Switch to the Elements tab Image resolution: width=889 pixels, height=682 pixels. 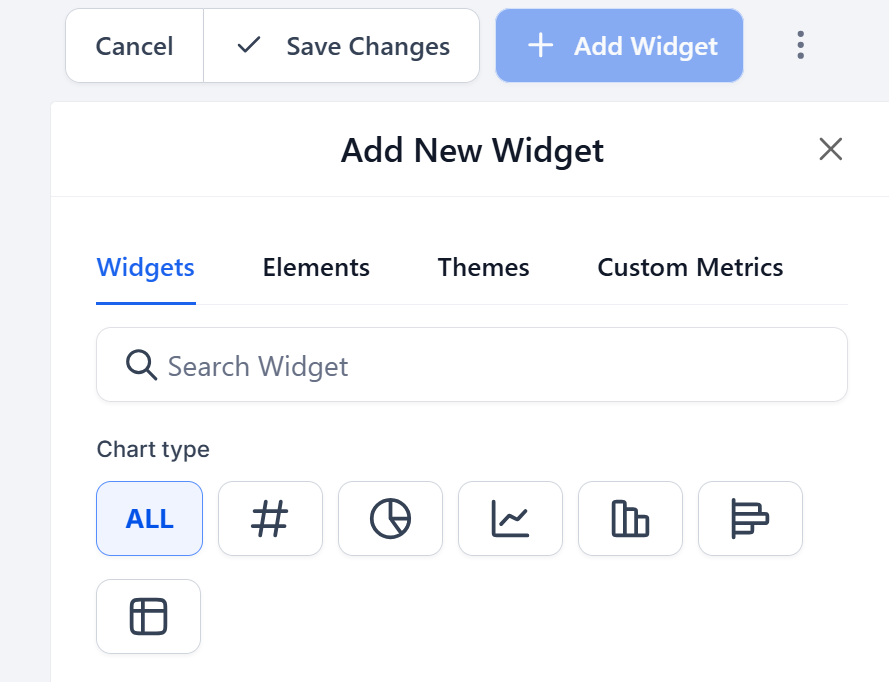point(316,267)
